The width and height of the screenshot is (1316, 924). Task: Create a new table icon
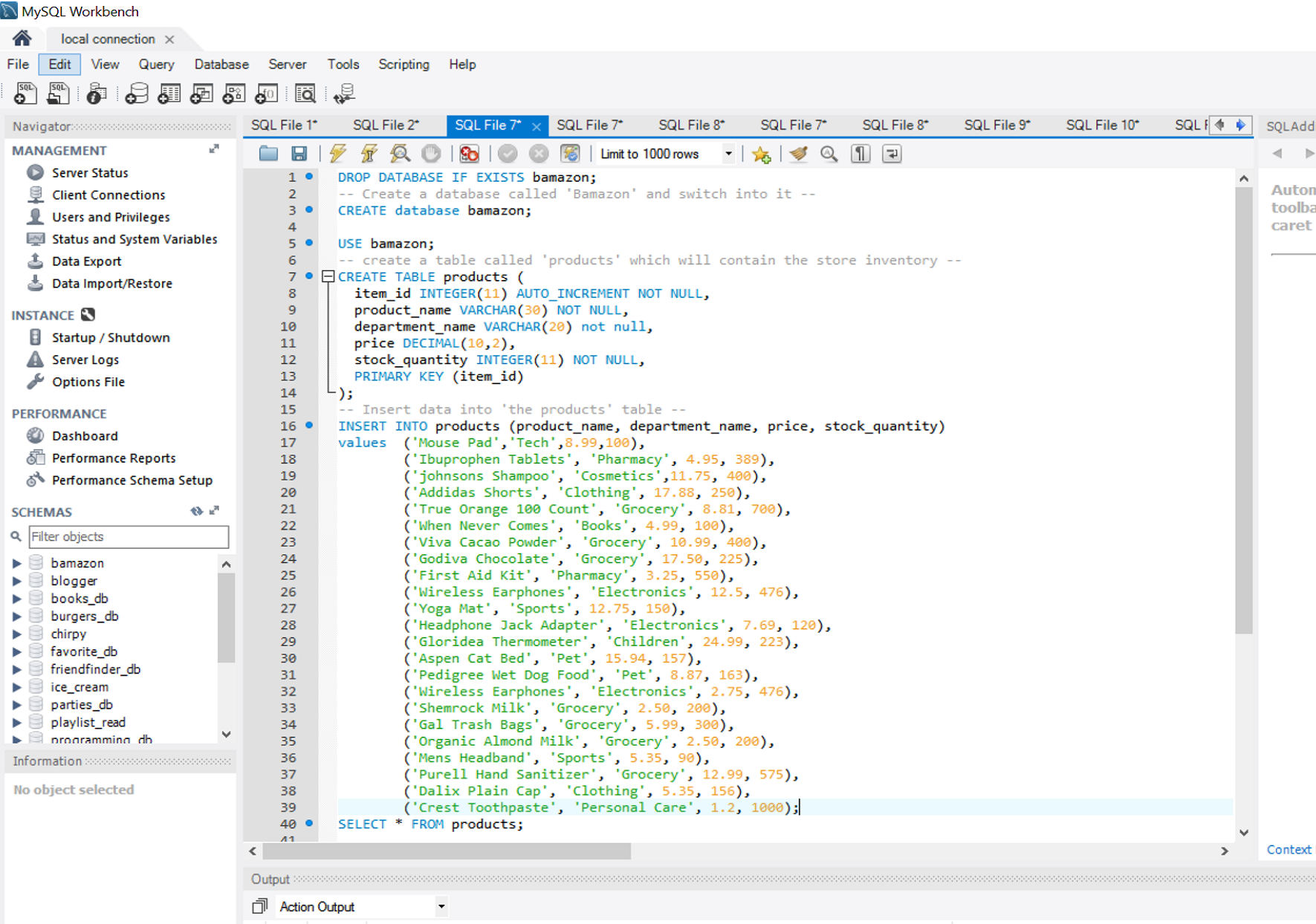pos(169,93)
